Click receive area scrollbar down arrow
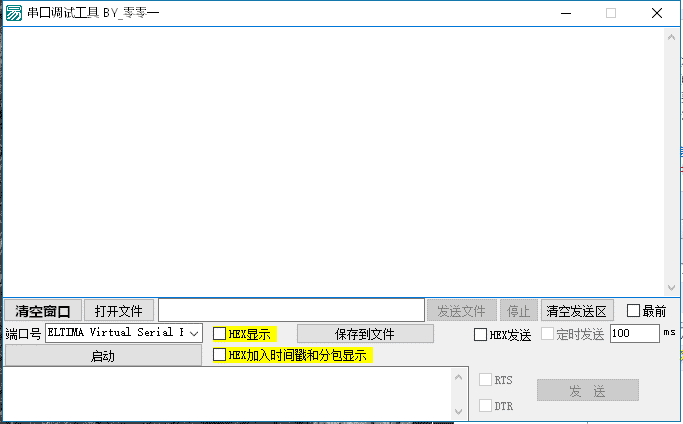 (x=671, y=288)
